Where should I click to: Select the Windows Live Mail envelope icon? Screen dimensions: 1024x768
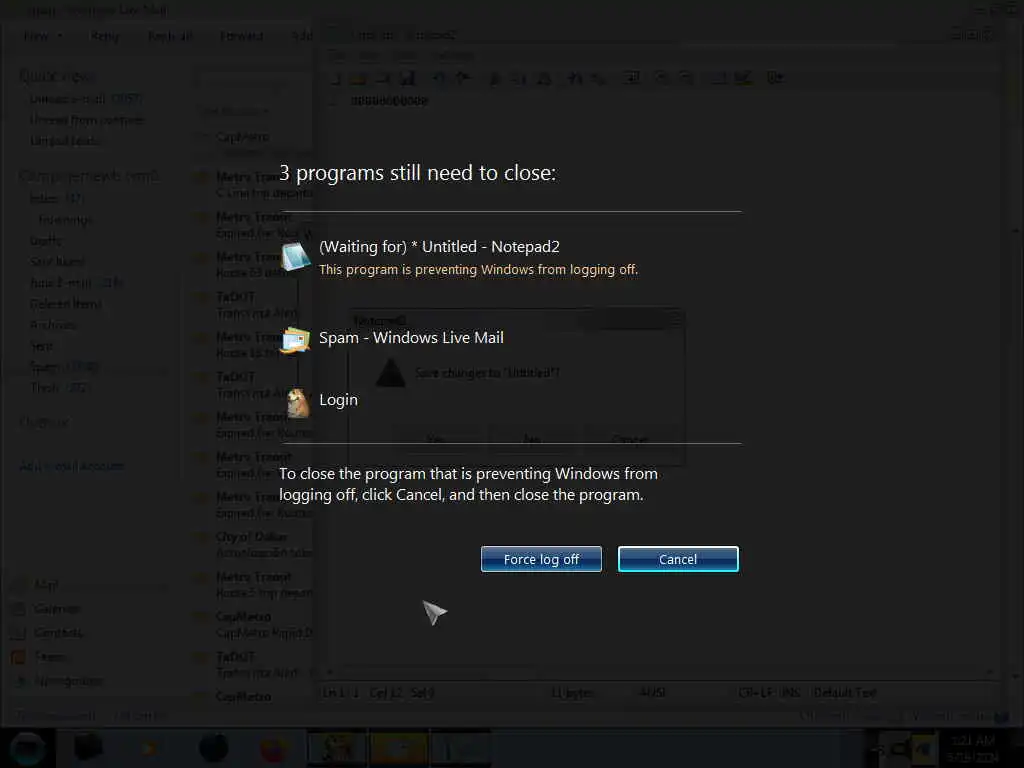point(295,340)
